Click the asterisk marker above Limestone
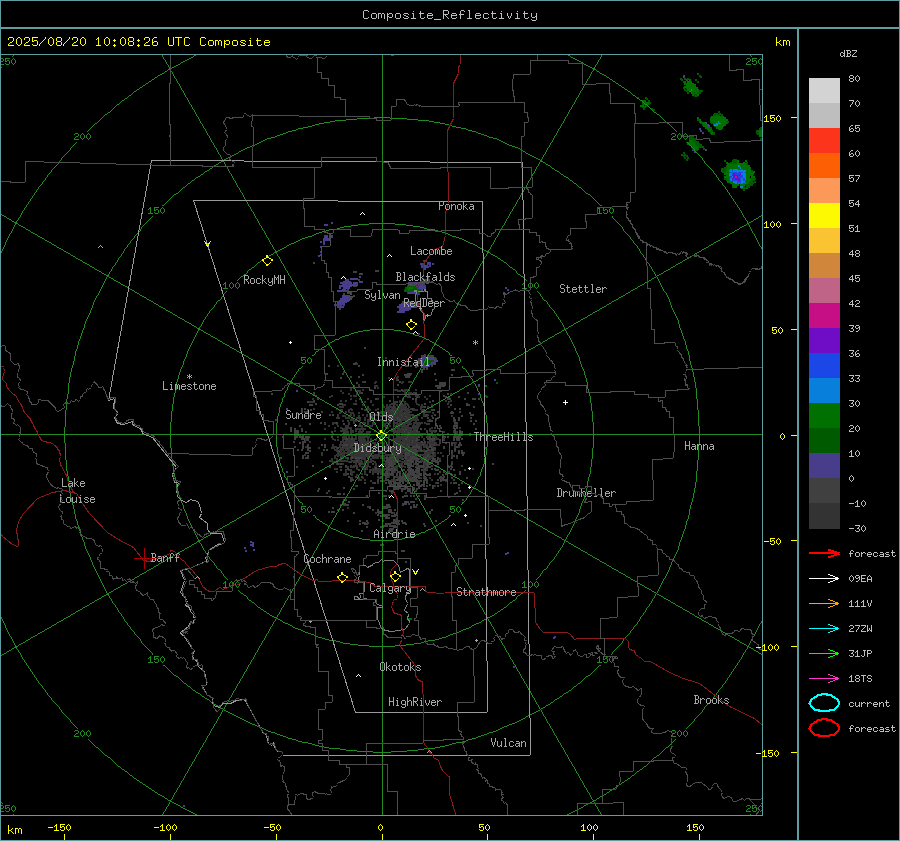 tap(189, 377)
